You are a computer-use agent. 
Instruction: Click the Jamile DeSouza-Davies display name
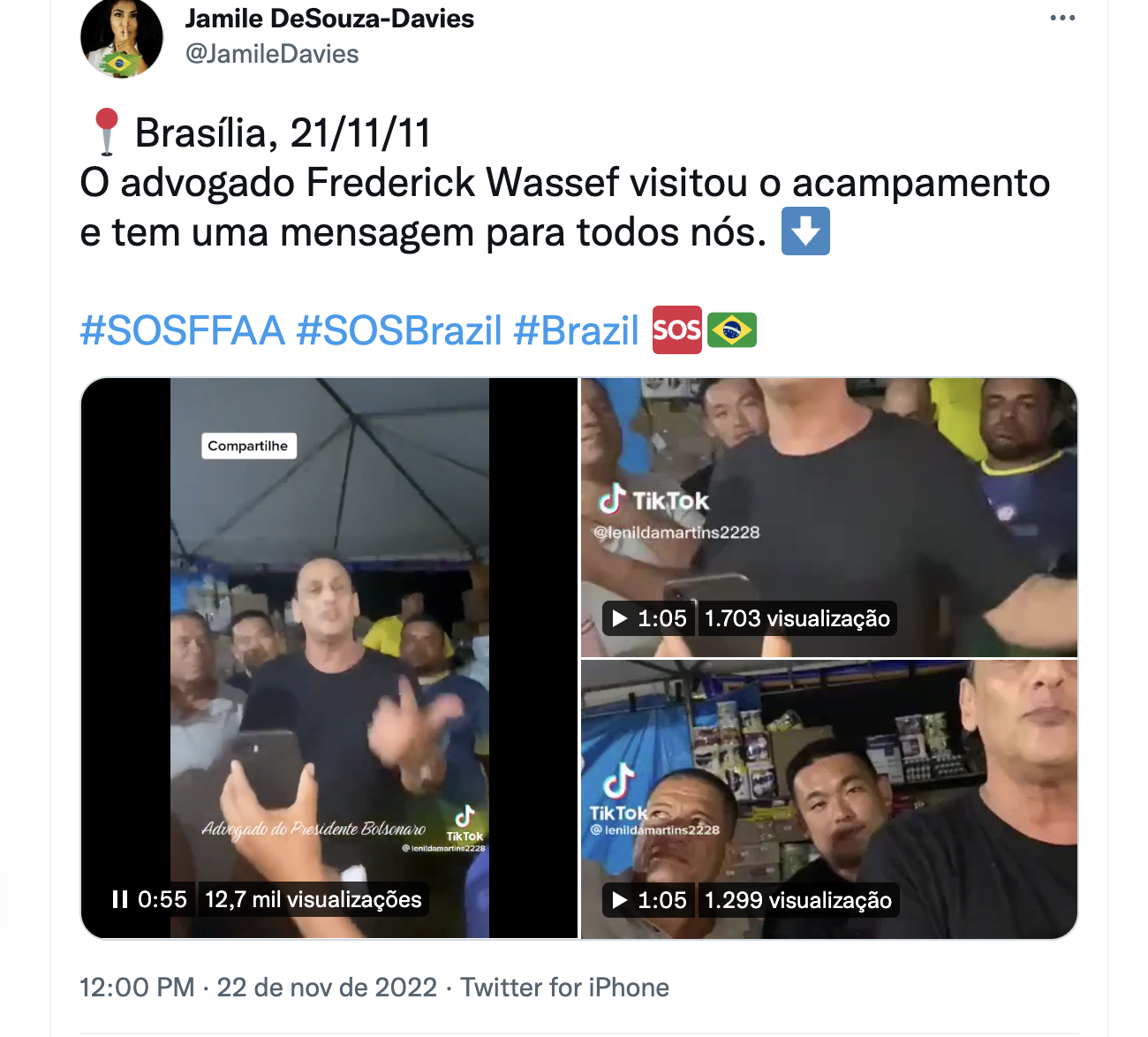pyautogui.click(x=329, y=18)
